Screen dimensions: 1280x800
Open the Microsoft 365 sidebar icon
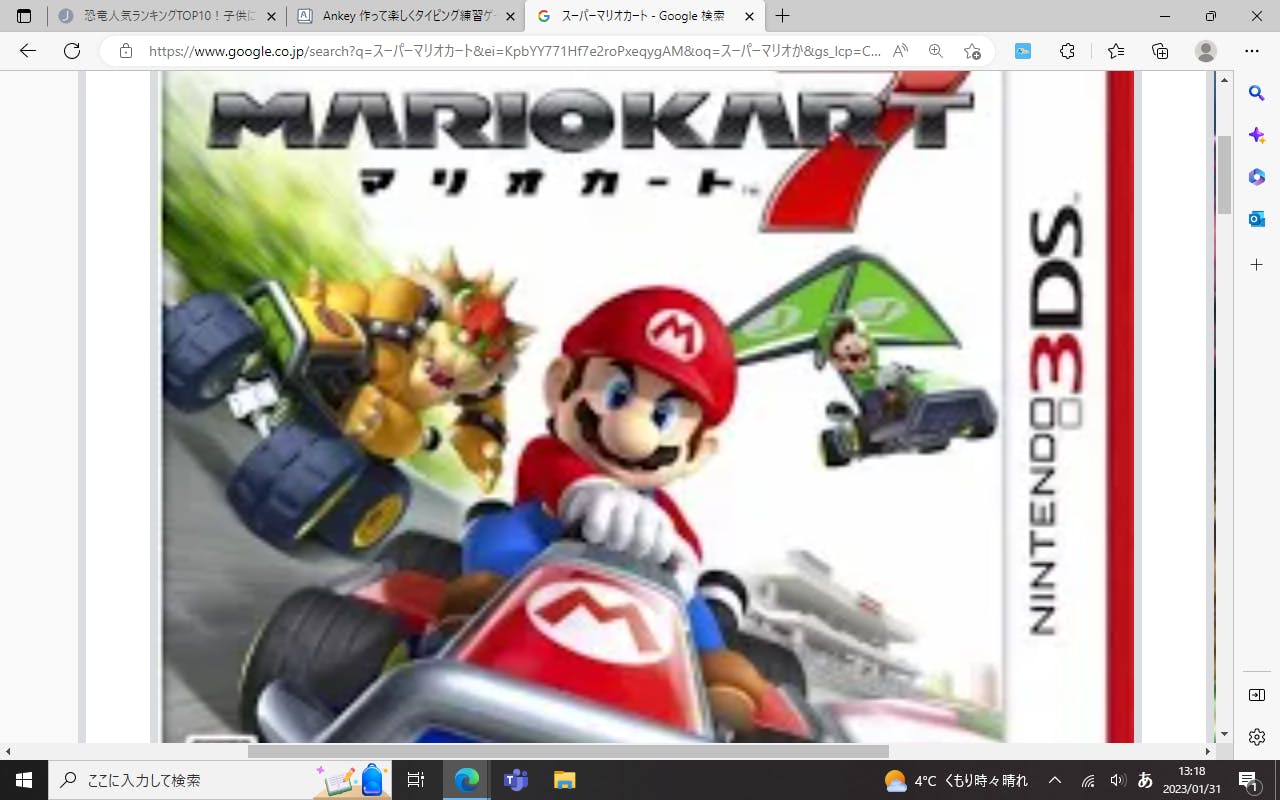1256,177
